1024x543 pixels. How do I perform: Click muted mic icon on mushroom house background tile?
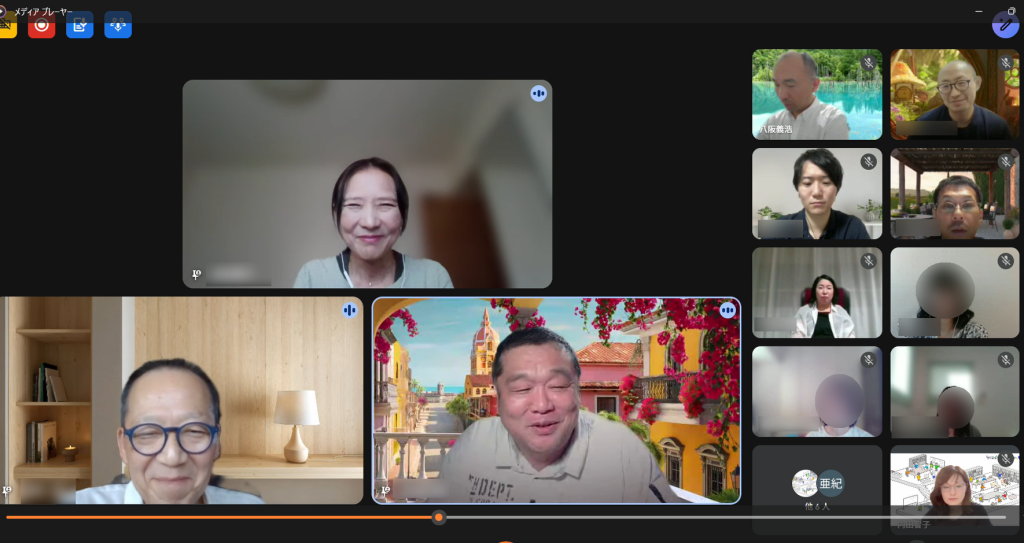pos(1005,63)
